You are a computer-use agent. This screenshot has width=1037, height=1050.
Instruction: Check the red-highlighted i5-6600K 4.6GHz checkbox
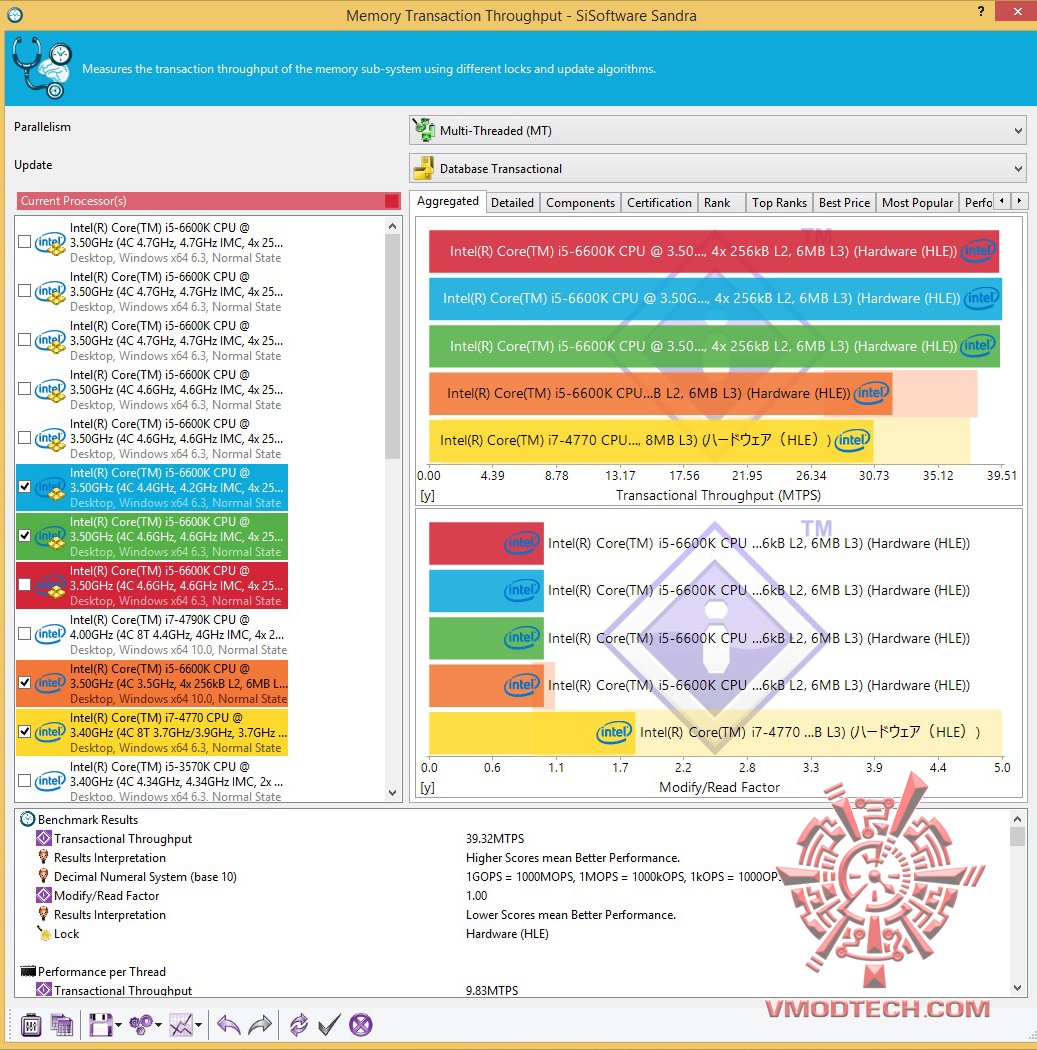coord(25,585)
